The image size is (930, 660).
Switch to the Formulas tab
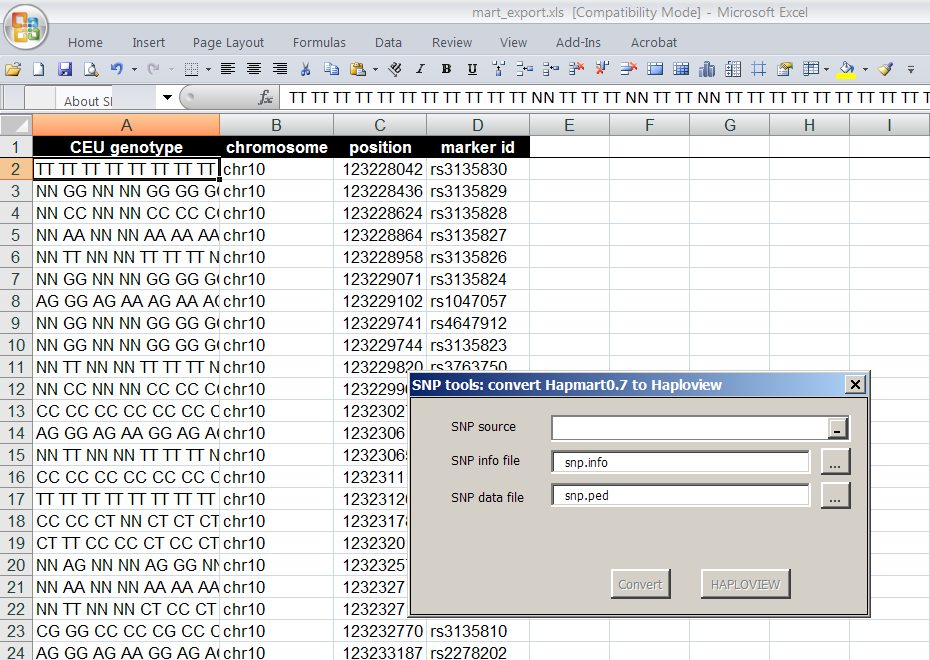[319, 43]
